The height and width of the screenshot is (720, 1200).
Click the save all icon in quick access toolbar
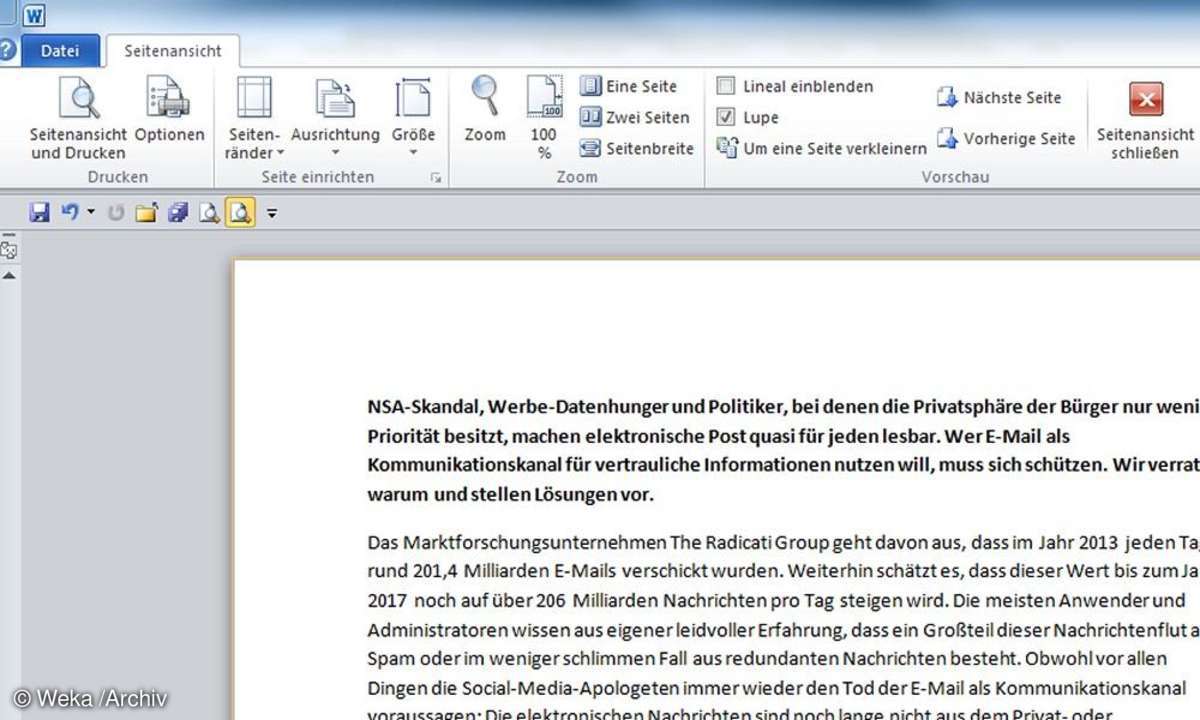178,212
